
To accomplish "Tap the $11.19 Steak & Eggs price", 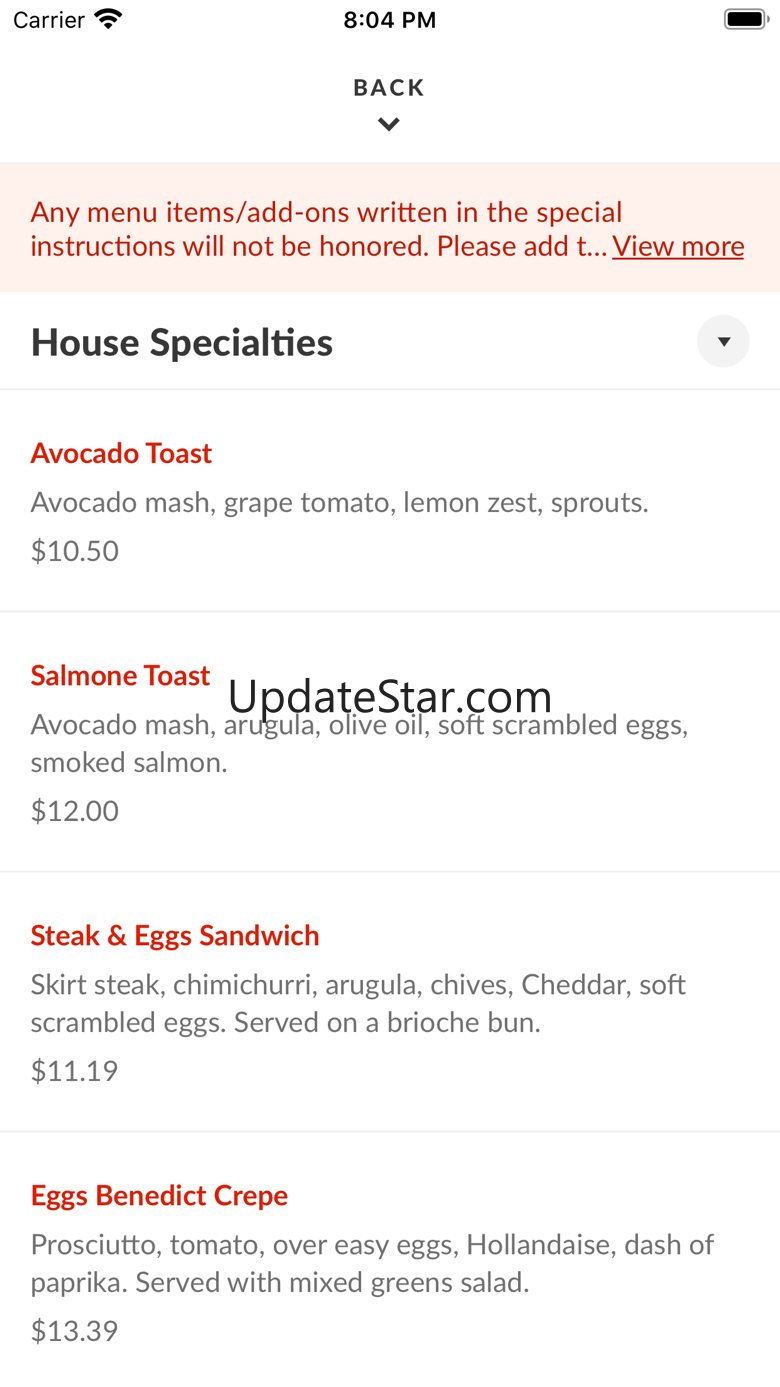I will click(75, 1071).
